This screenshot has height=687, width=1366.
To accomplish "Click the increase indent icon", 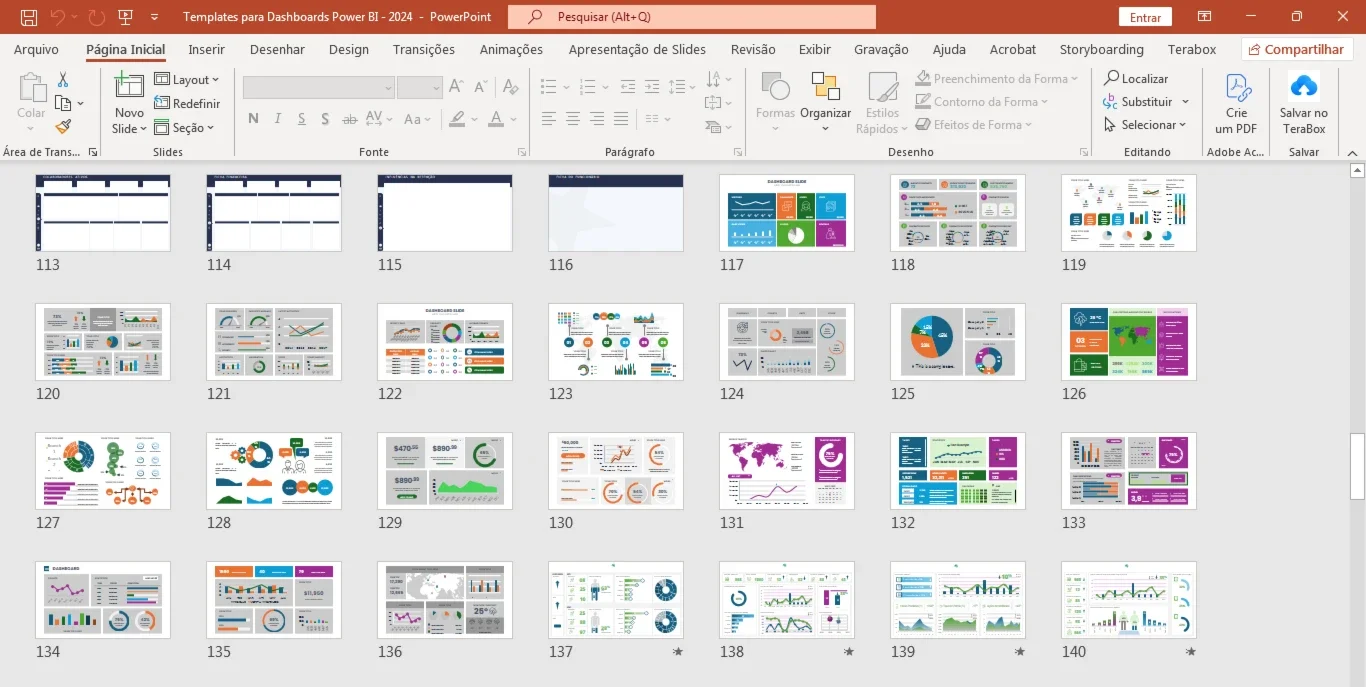I will [x=652, y=87].
